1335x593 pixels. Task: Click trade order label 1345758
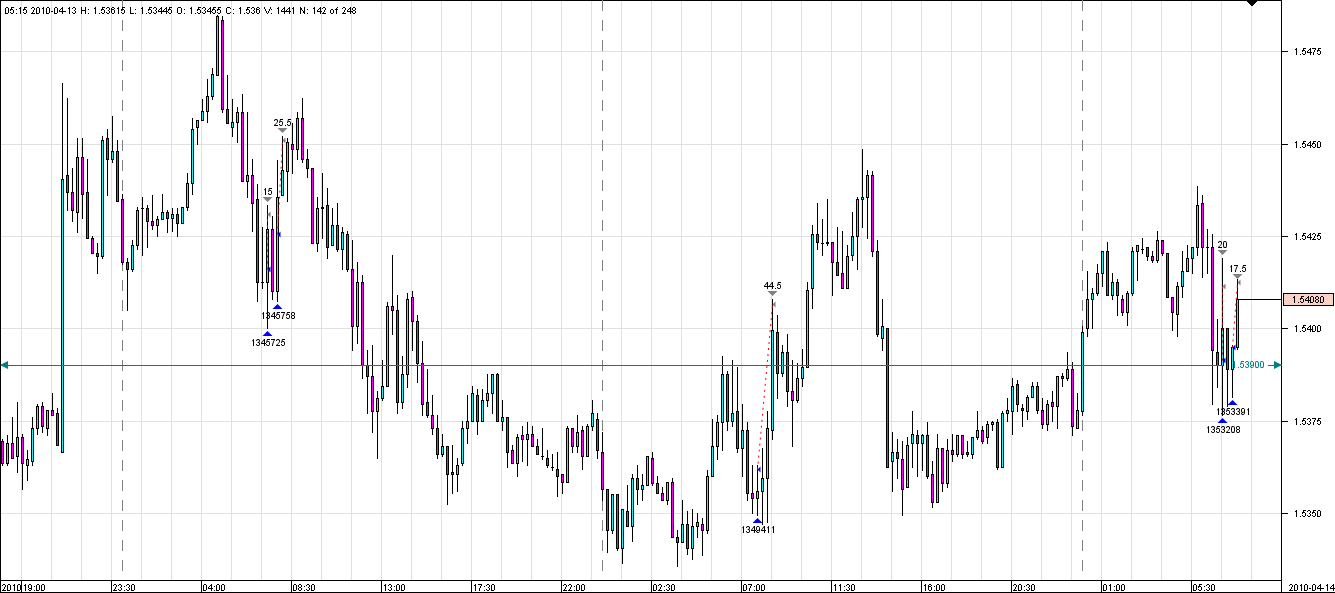point(277,316)
